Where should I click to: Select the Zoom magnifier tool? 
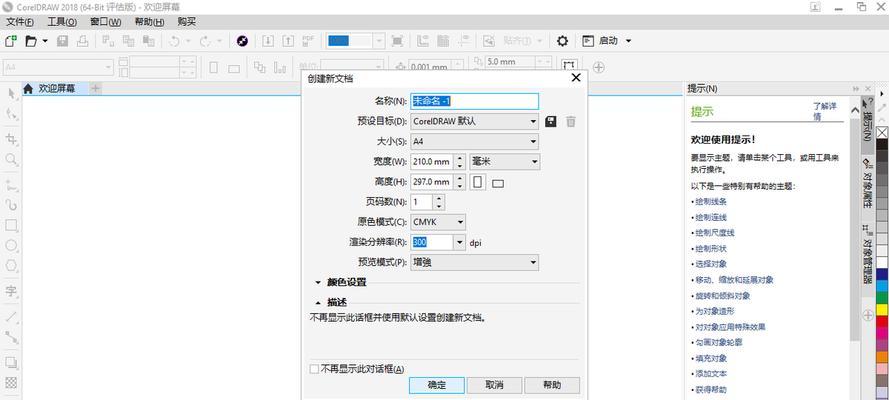[11, 160]
